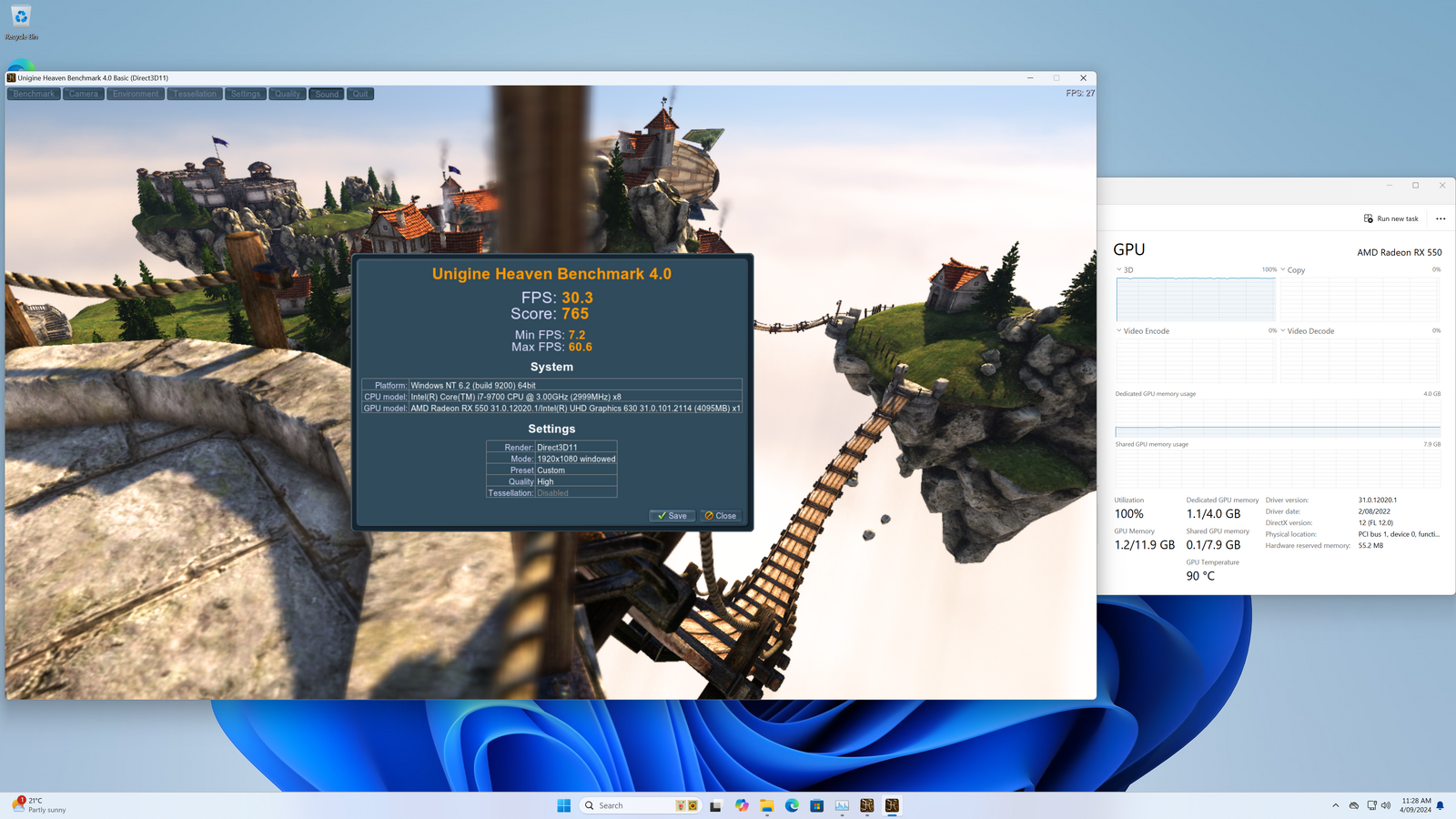Open the clock showing 11:28 AM

coord(1416,805)
